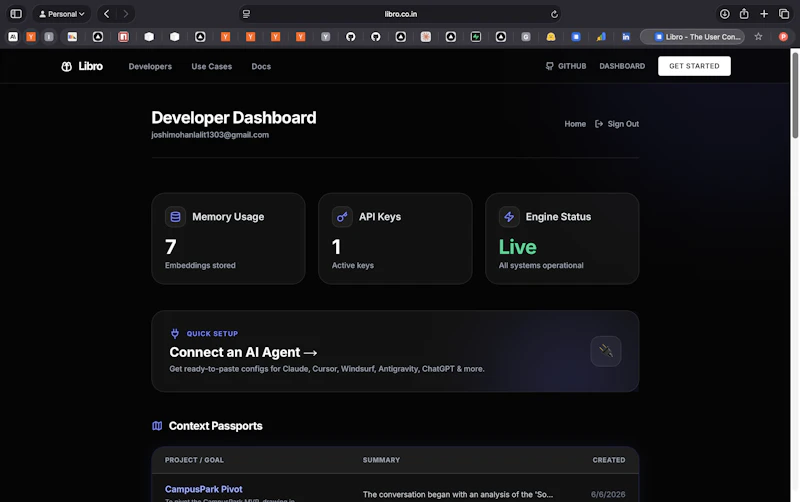Click the 'Active keys' label
Screen dimensions: 800x502
click(x=353, y=265)
